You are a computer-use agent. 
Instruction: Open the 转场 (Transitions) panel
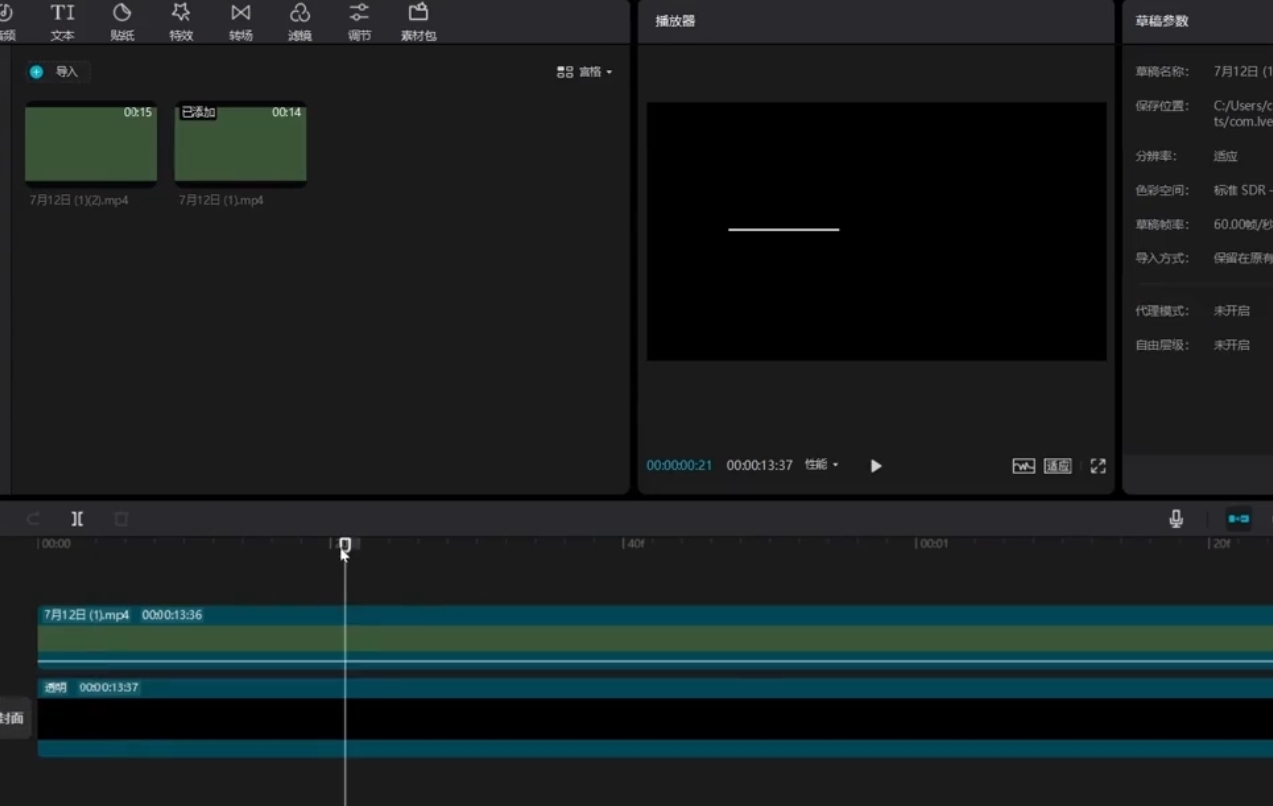240,22
